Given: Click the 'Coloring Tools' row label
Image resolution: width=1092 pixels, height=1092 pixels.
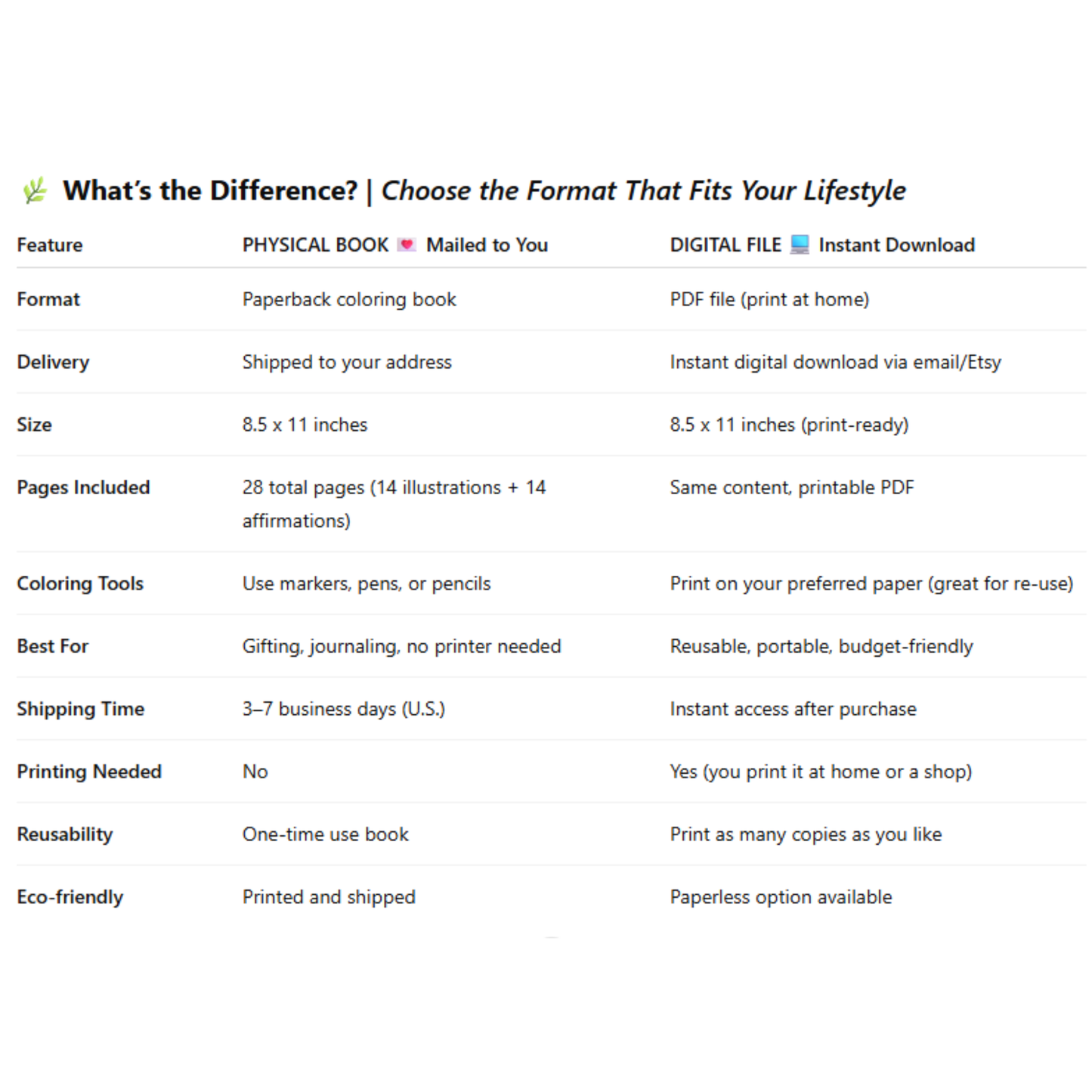Looking at the screenshot, I should pos(80,583).
